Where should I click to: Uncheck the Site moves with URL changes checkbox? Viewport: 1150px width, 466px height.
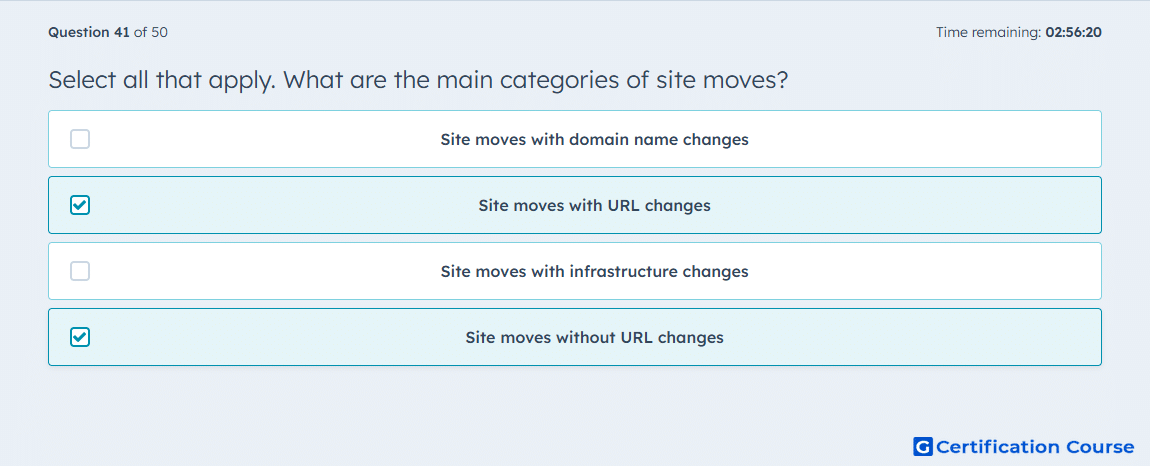pyautogui.click(x=80, y=205)
